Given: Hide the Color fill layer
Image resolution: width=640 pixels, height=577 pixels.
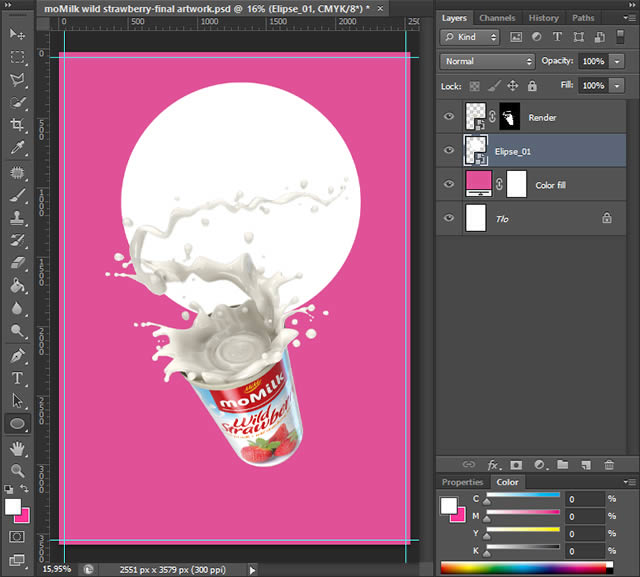Looking at the screenshot, I should click(x=449, y=184).
